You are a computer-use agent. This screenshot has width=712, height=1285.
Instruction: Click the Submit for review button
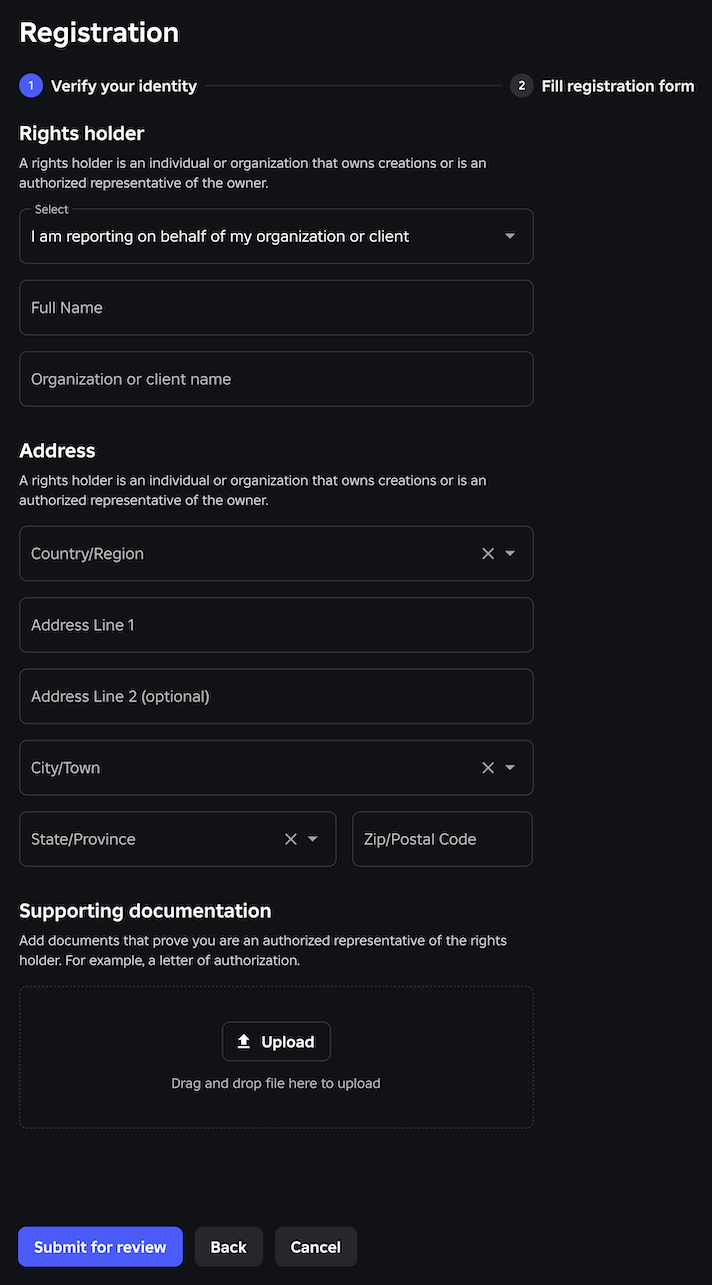pyautogui.click(x=100, y=1247)
